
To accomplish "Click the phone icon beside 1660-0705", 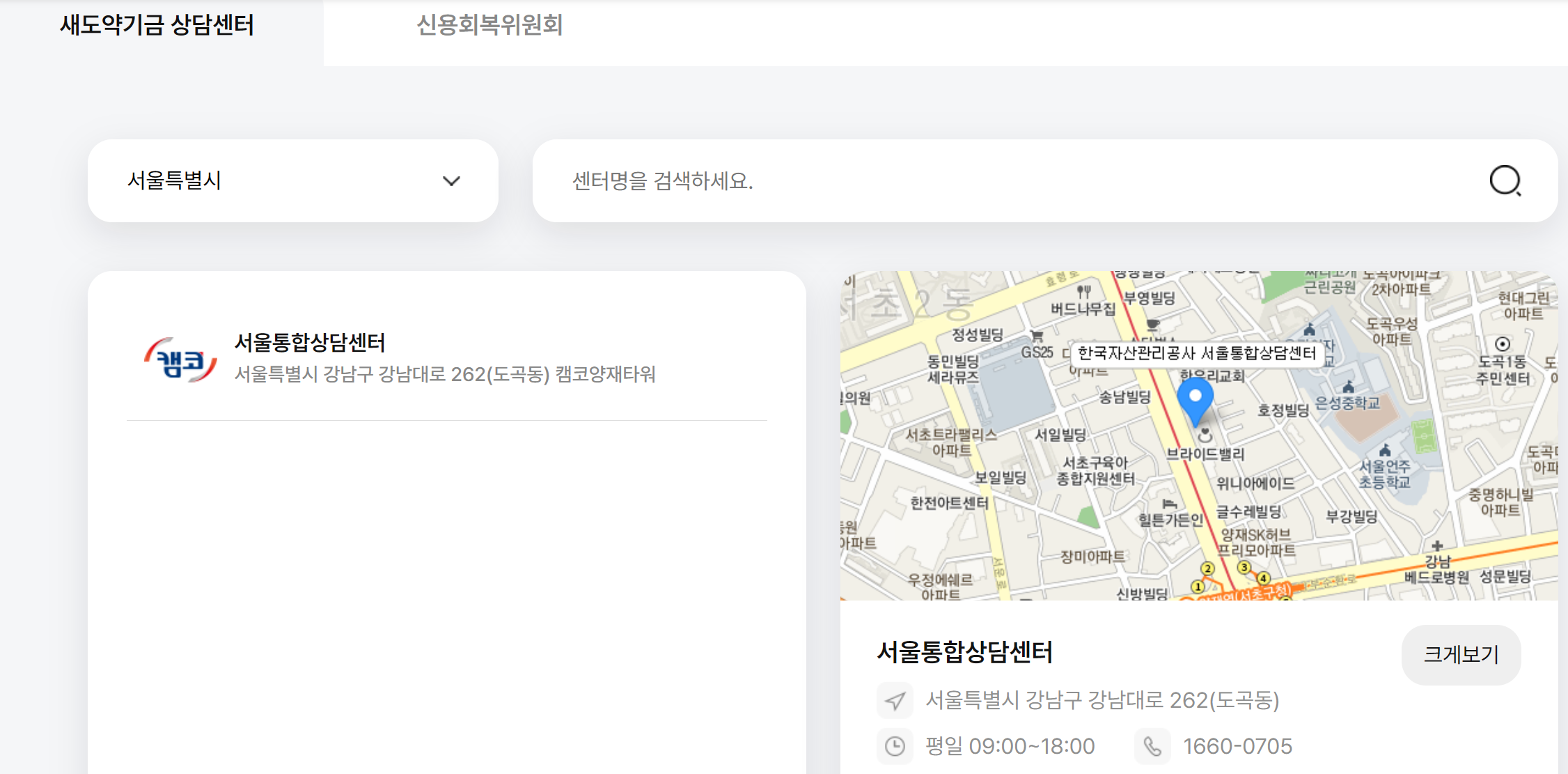I will pos(1152,746).
